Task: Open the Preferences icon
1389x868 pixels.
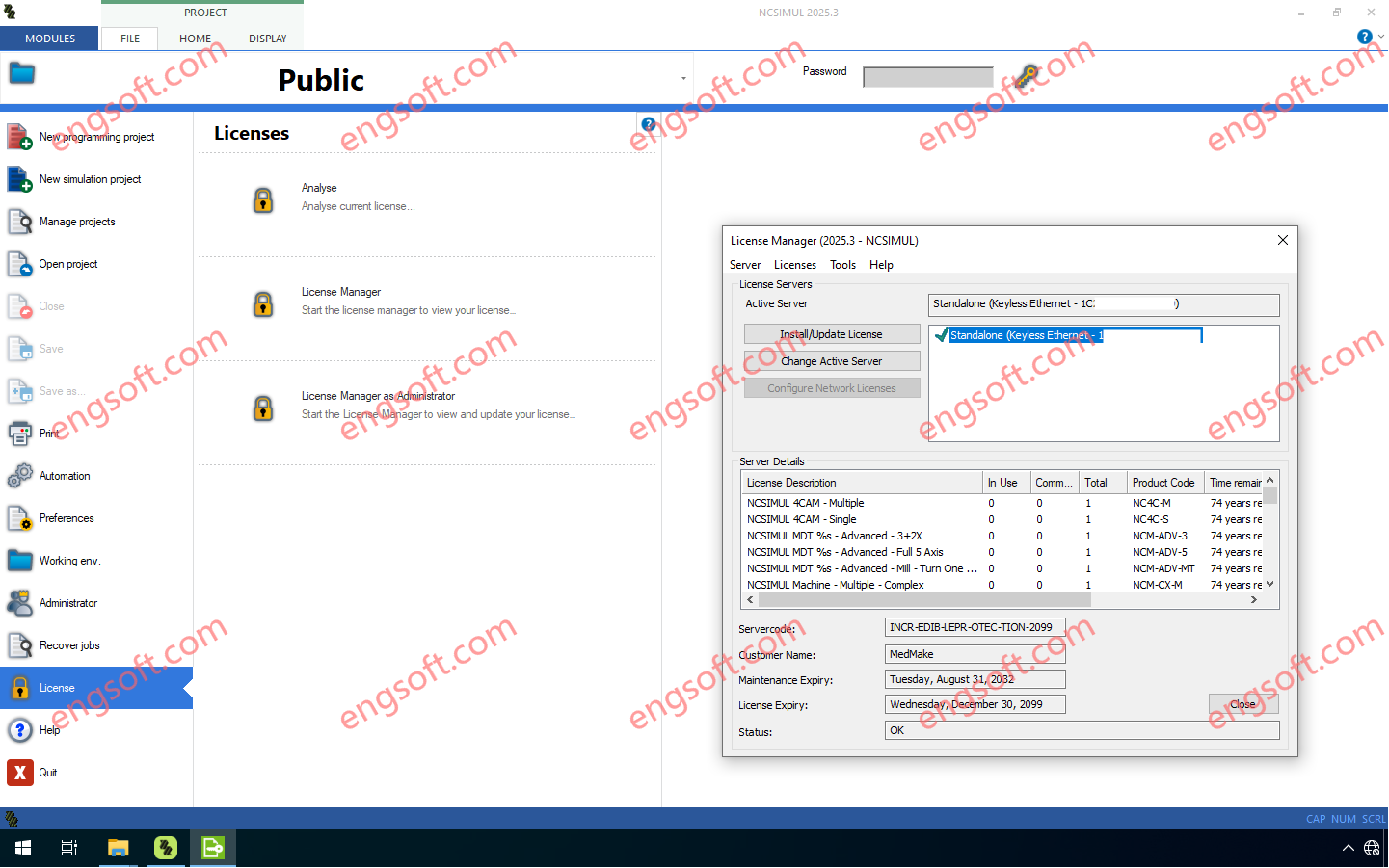Action: (20, 518)
